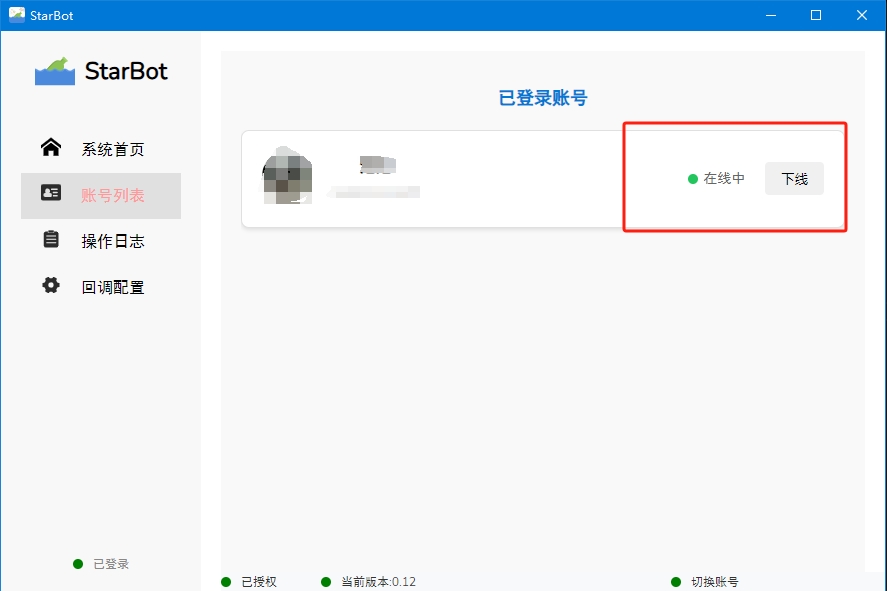The image size is (887, 591).
Task: Click the 当前版本:0.12 version label
Action: 378,582
